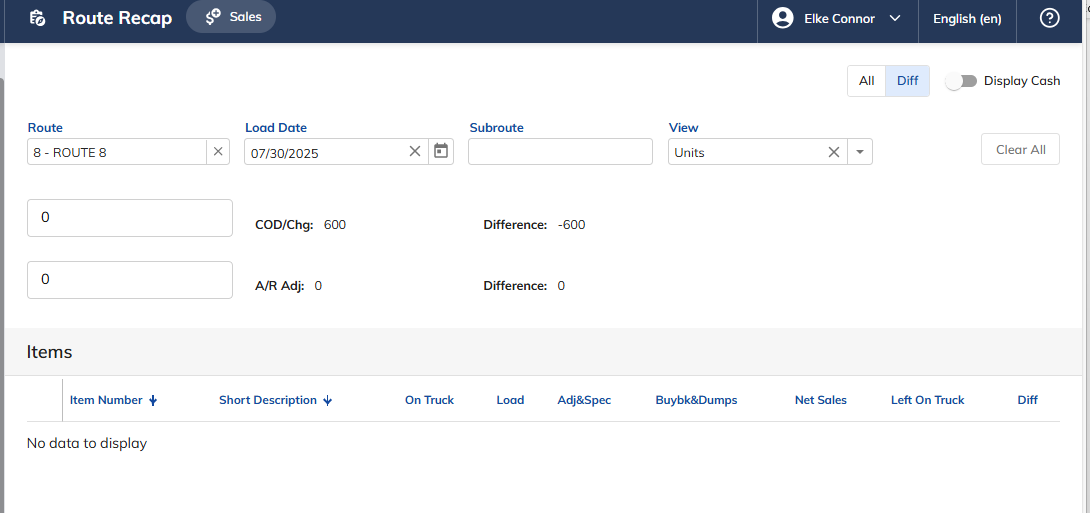Click the Diff column header in Items table
The height and width of the screenshot is (513, 1090).
click(x=1027, y=400)
